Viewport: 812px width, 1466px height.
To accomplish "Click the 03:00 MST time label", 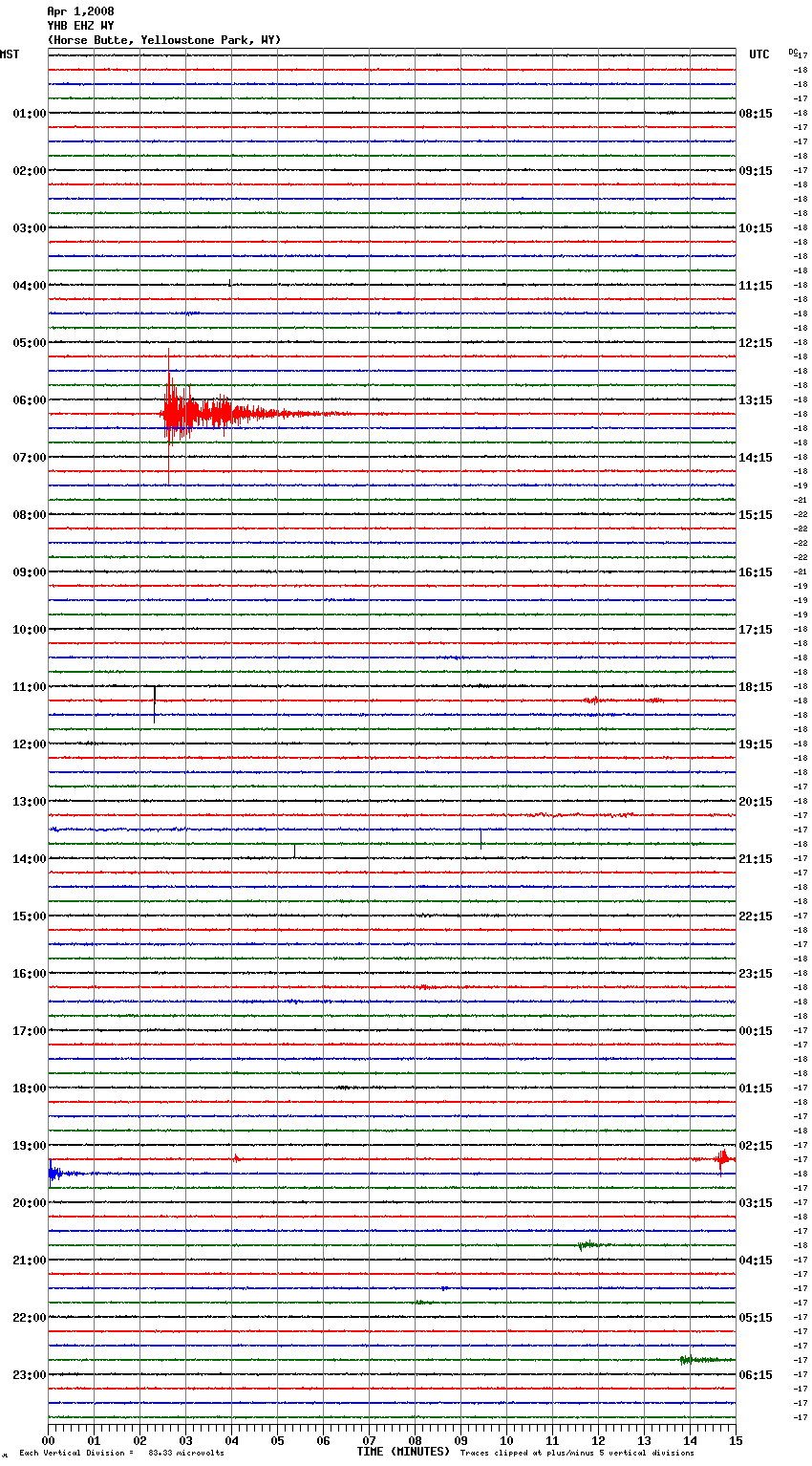I will pyautogui.click(x=30, y=228).
